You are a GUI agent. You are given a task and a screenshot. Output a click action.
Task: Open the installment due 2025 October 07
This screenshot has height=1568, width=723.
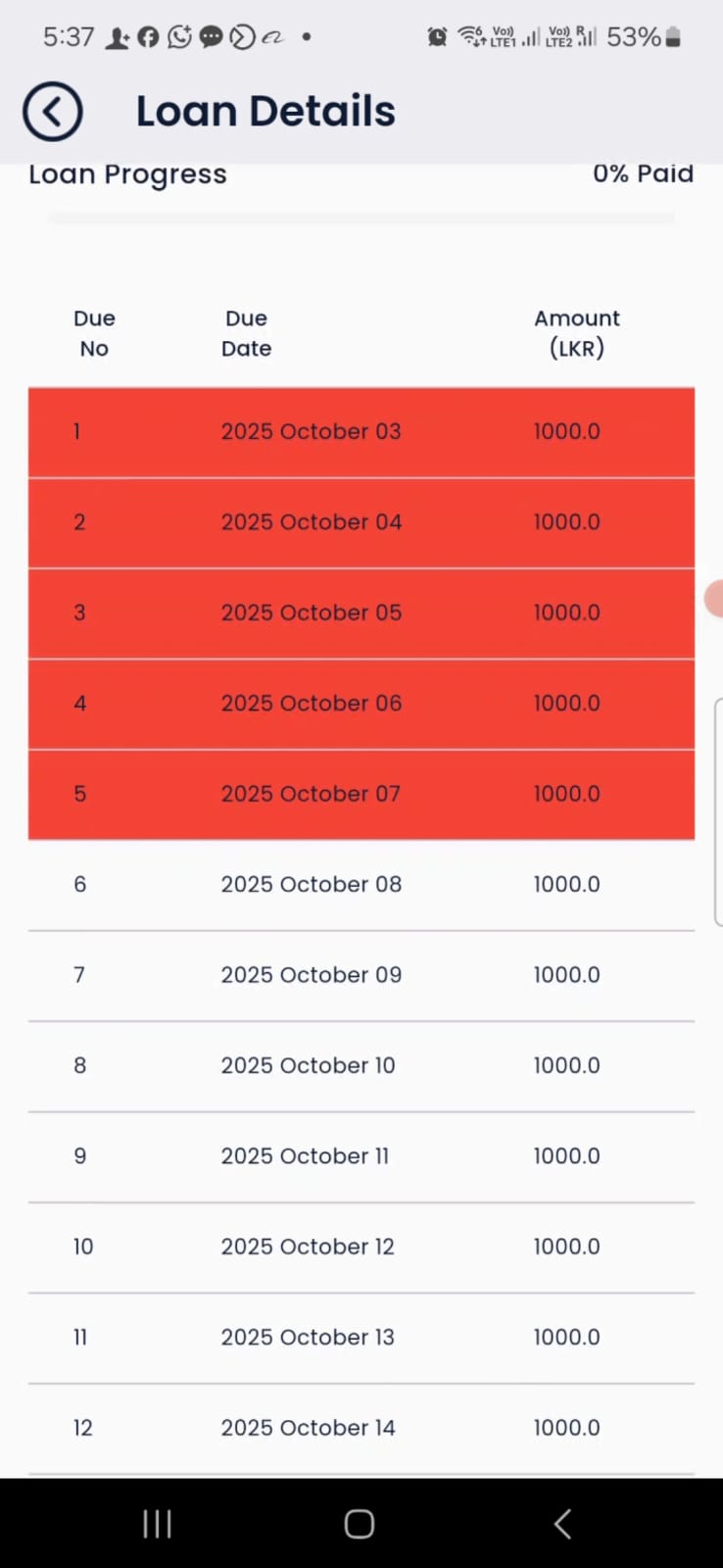(x=361, y=794)
